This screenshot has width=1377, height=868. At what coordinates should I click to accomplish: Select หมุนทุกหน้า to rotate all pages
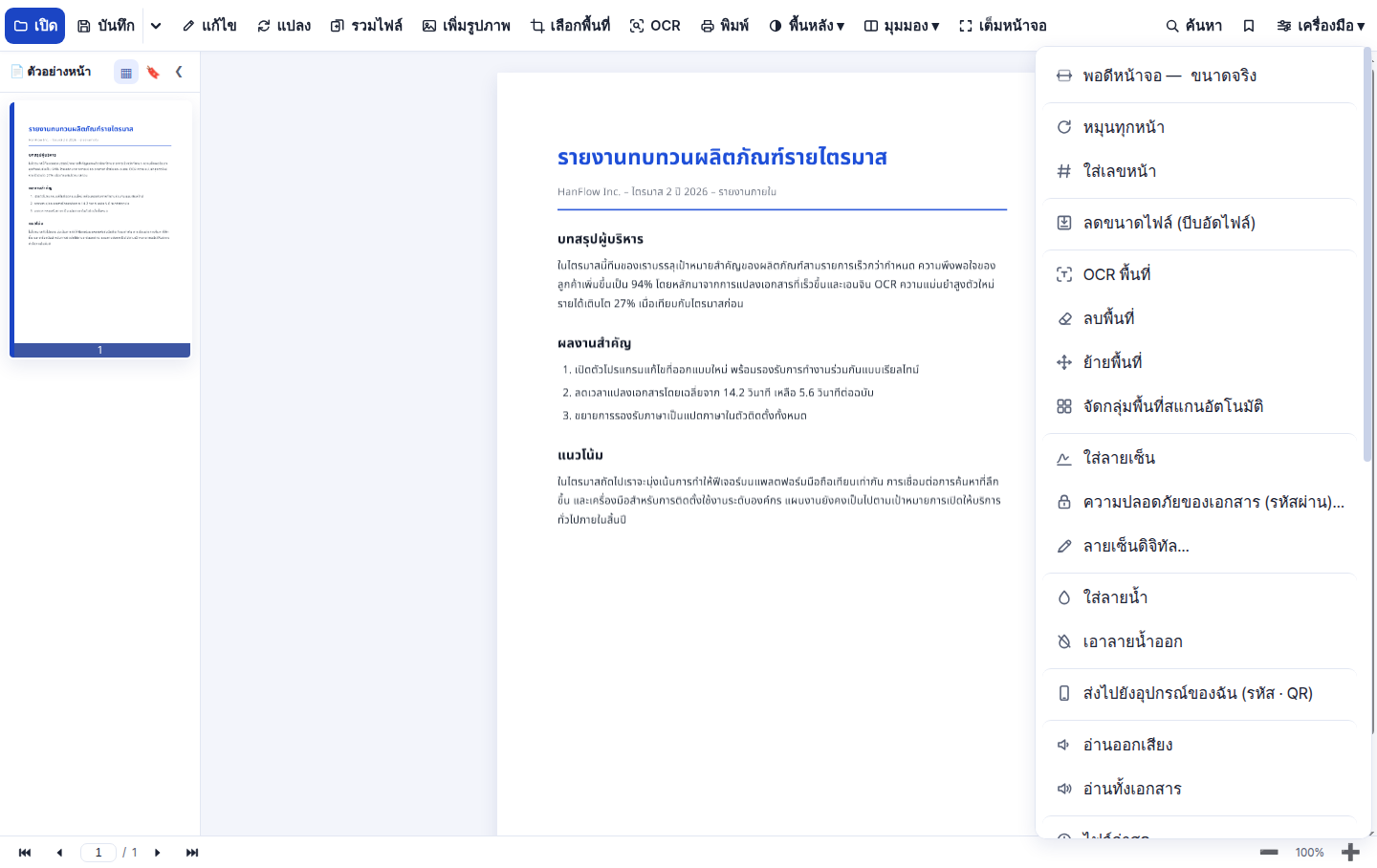point(1199,127)
